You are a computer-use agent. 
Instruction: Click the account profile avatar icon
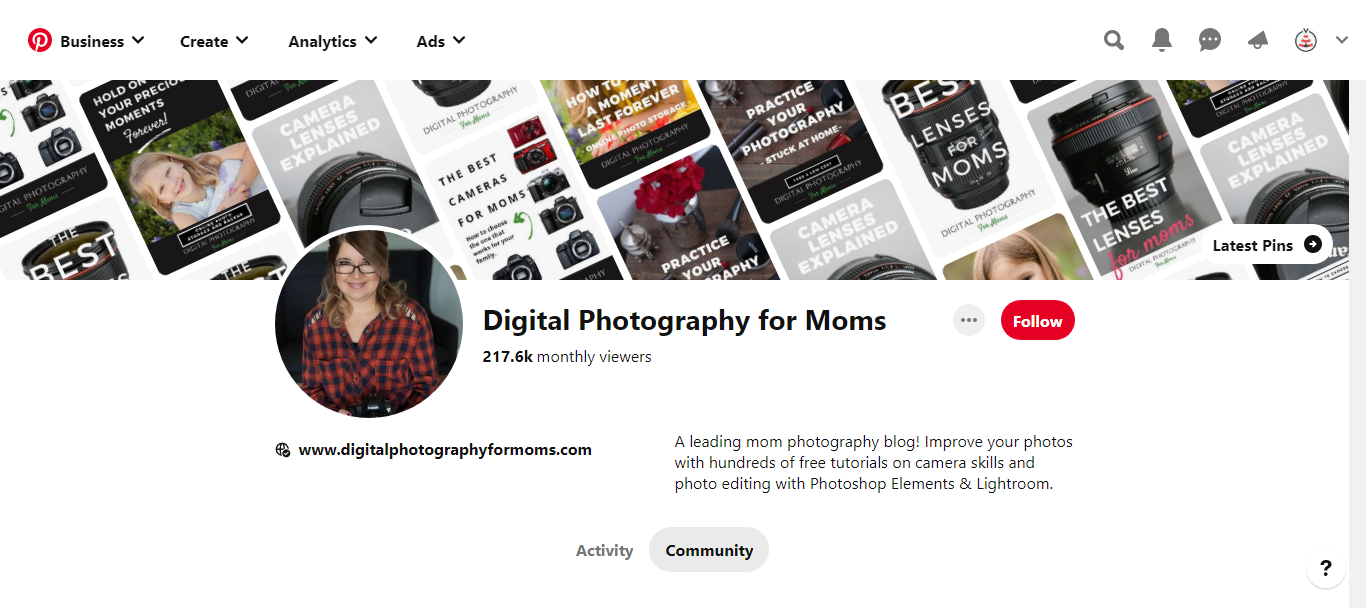1306,41
